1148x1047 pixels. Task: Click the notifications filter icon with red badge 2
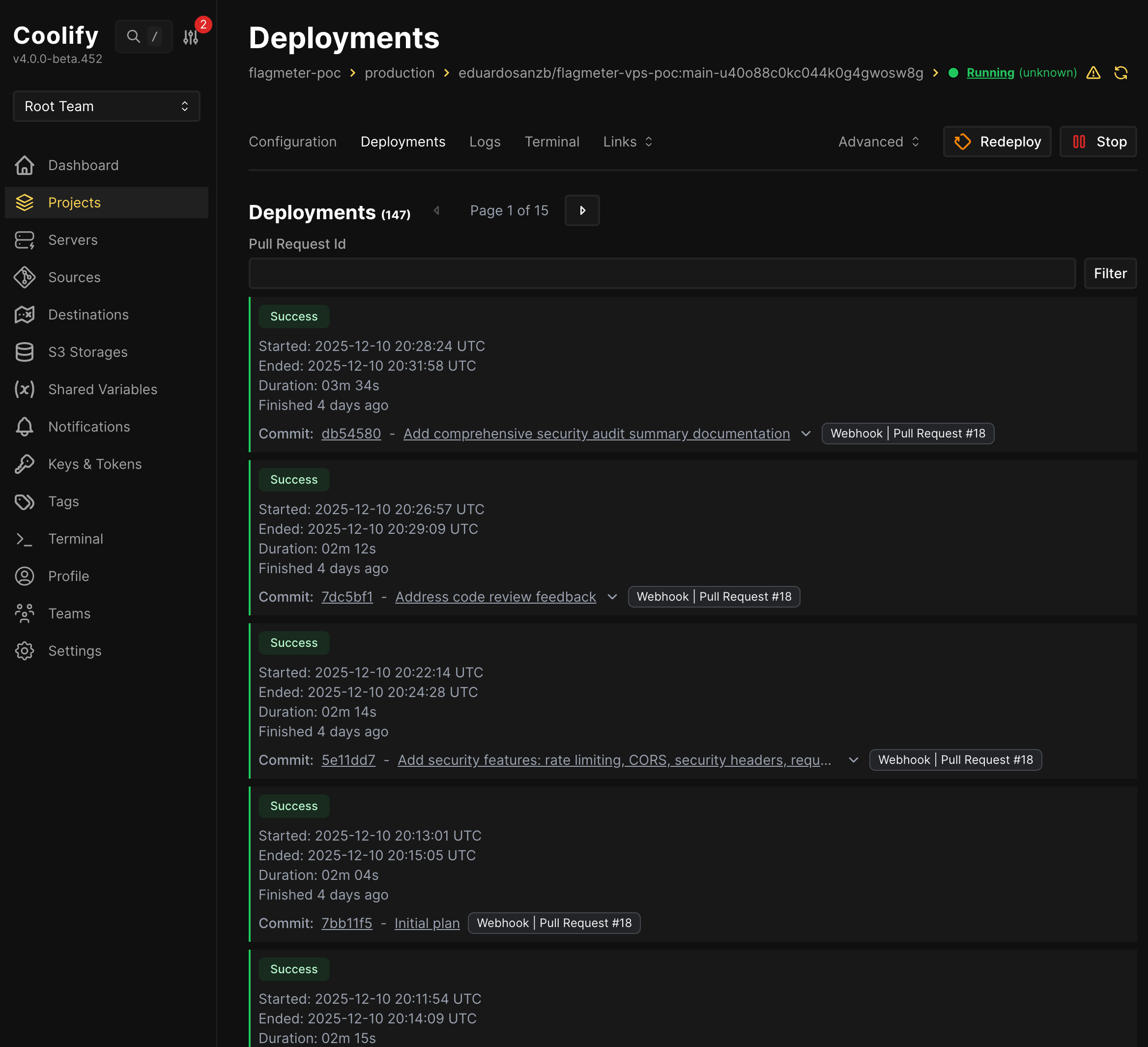tap(190, 36)
